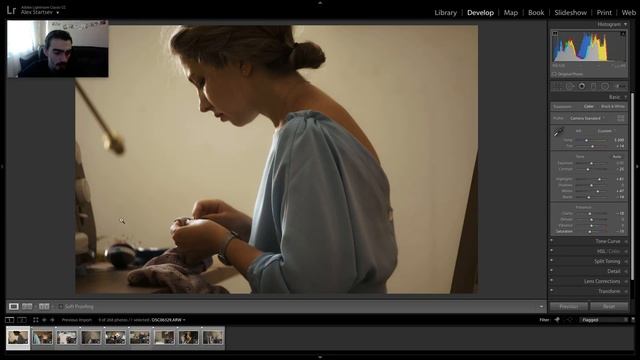The image size is (640, 360).
Task: Select the Adjustment Brush tool
Action: [x=620, y=86]
